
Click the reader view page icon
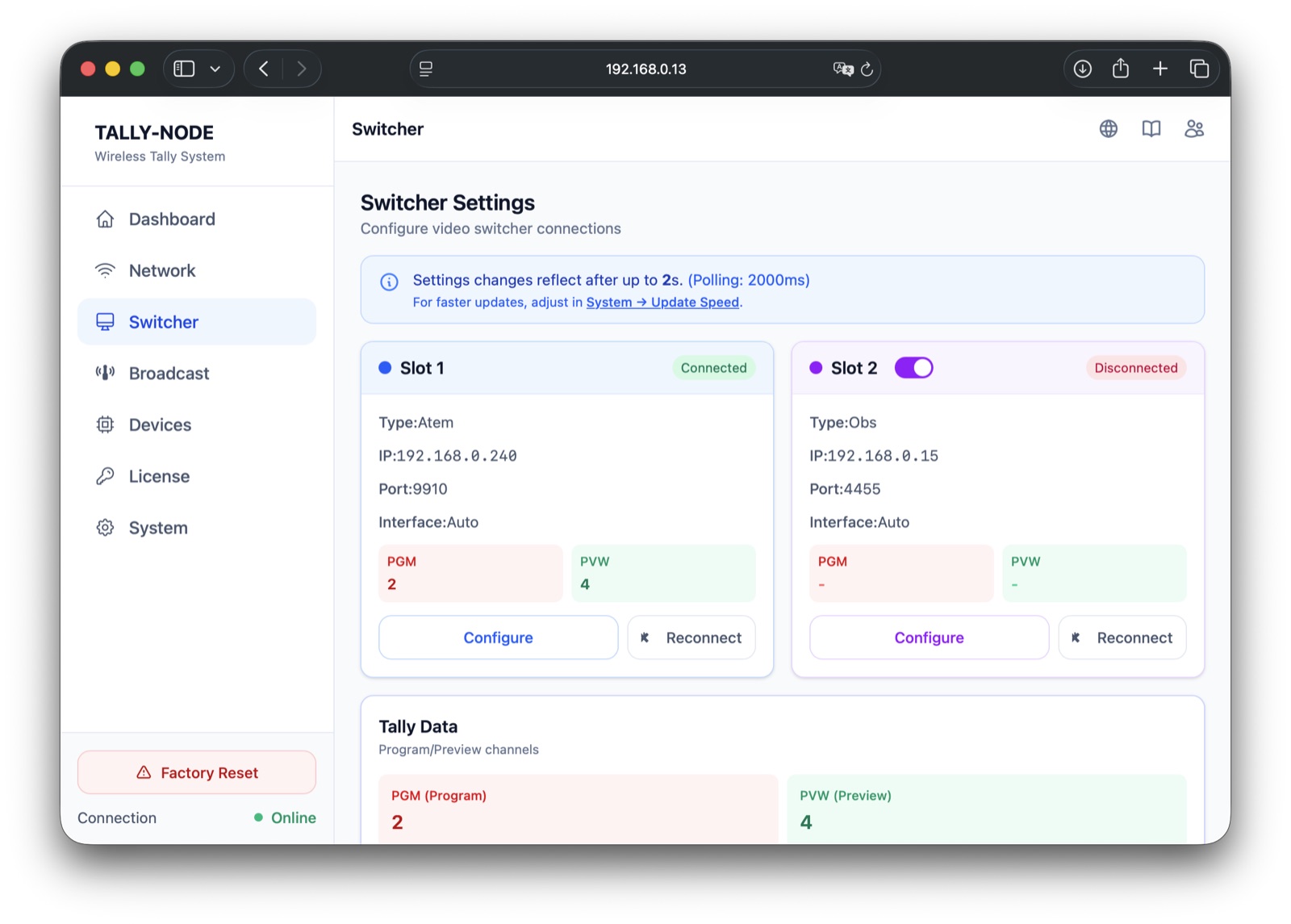click(x=426, y=69)
